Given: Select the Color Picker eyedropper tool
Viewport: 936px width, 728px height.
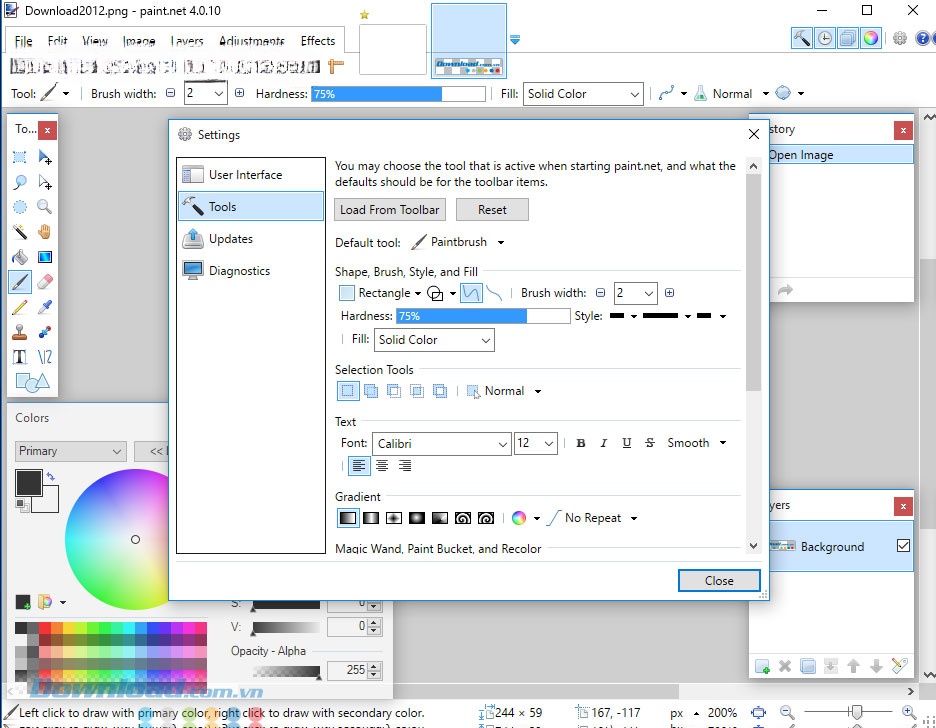Looking at the screenshot, I should pos(45,307).
